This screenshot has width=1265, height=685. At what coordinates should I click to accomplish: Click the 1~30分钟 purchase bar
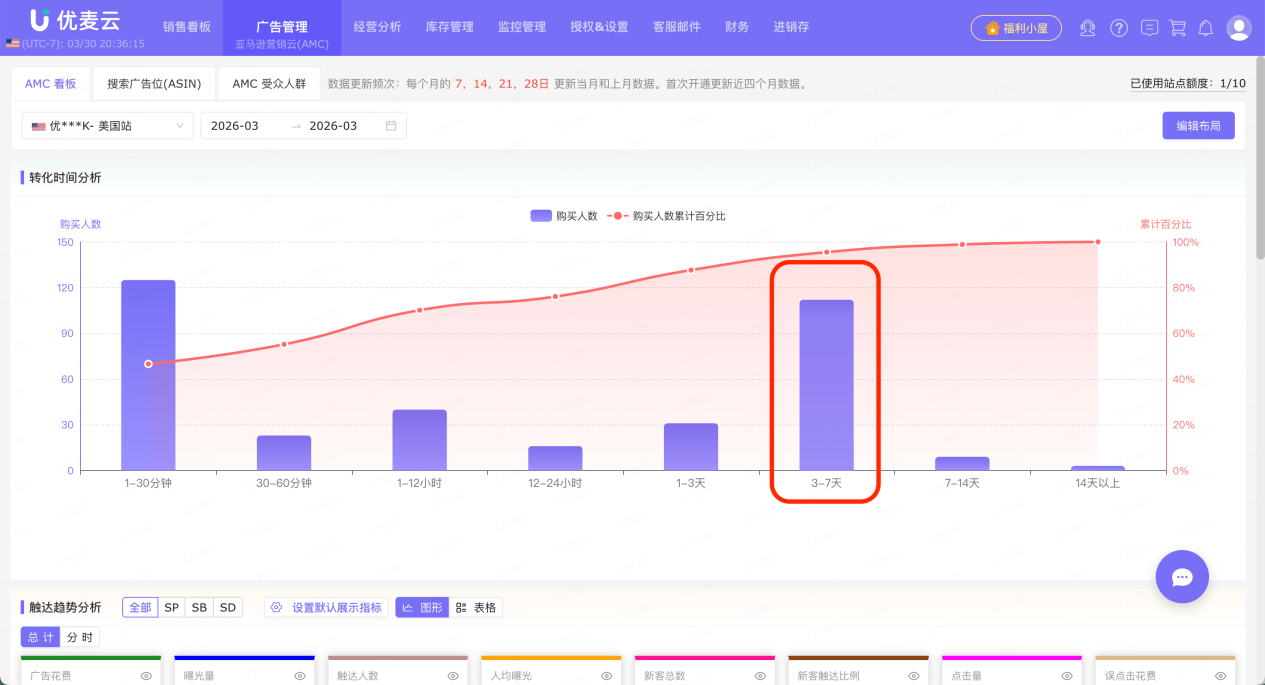(x=148, y=375)
